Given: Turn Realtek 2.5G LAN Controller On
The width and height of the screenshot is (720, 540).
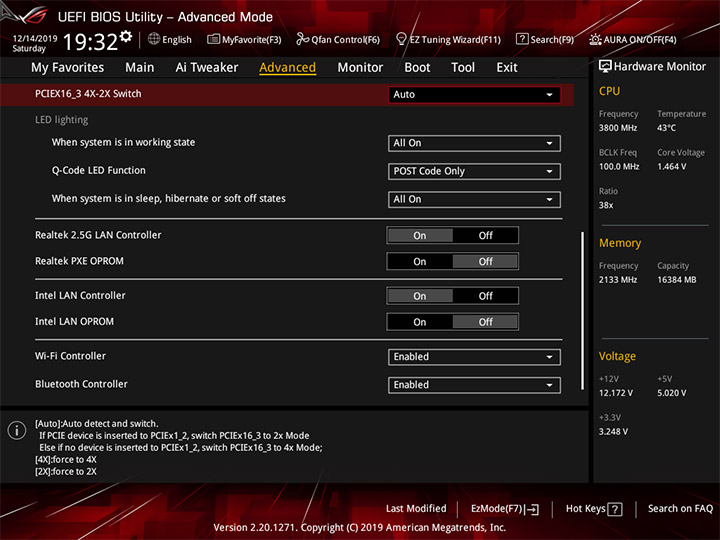Looking at the screenshot, I should pos(420,236).
